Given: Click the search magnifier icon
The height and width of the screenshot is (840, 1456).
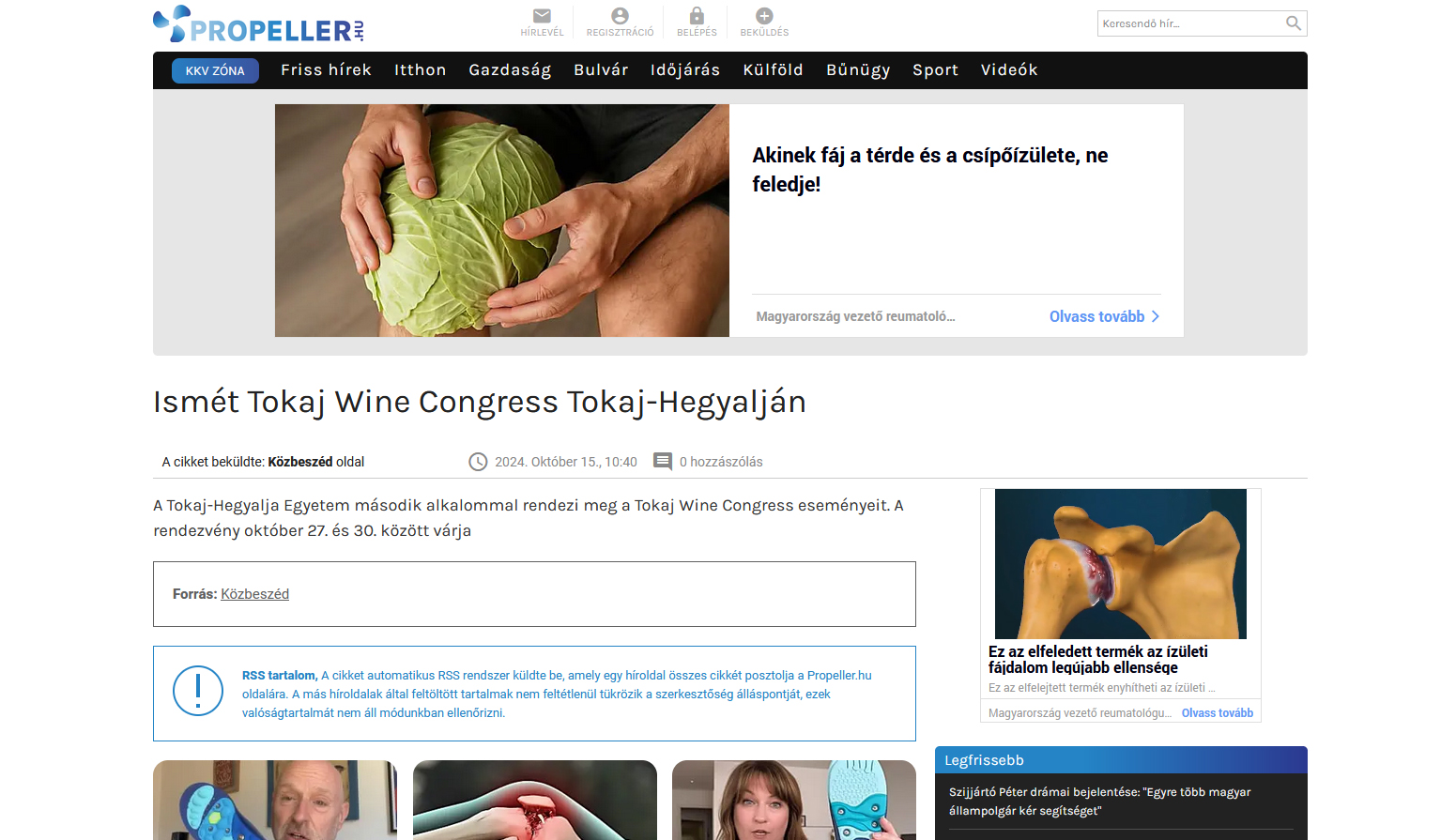Looking at the screenshot, I should tap(1294, 23).
